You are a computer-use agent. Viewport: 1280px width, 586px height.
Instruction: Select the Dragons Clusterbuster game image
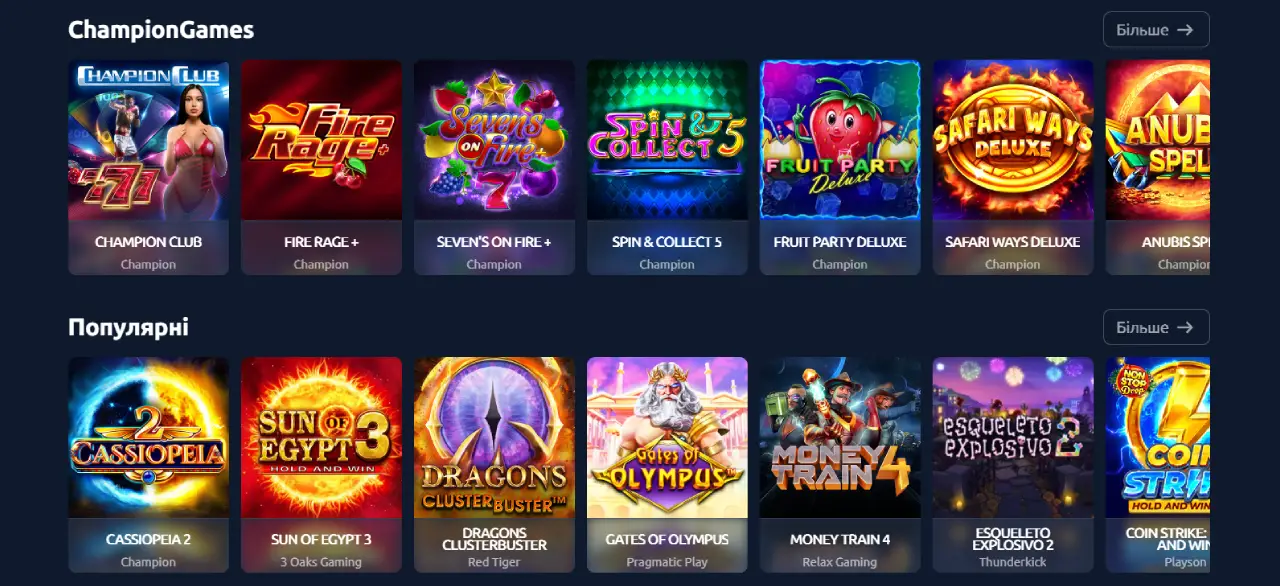(494, 437)
